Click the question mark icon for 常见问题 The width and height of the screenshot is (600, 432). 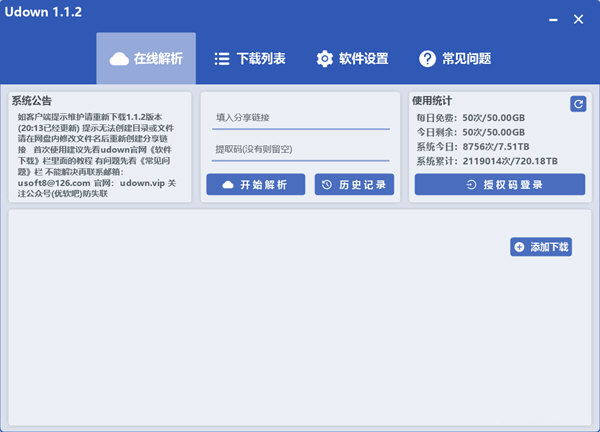pos(427,59)
